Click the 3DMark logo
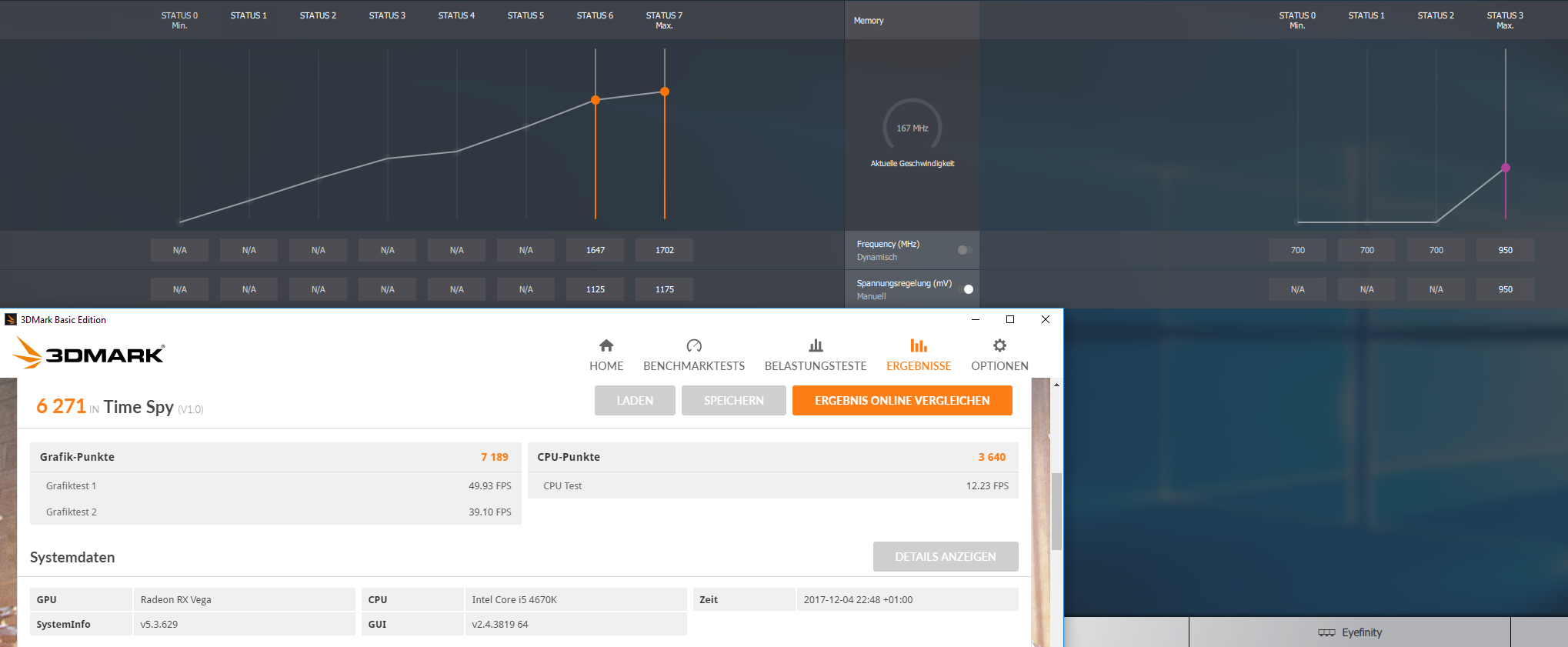This screenshot has height=647, width=1568. (89, 353)
